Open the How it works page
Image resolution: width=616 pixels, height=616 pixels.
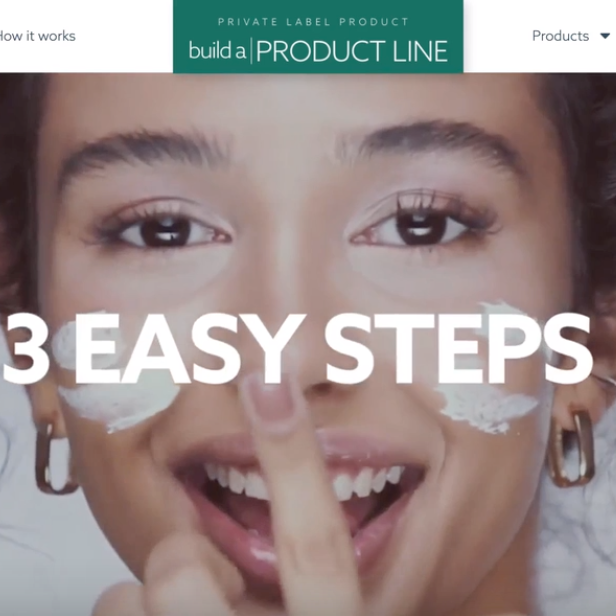37,36
